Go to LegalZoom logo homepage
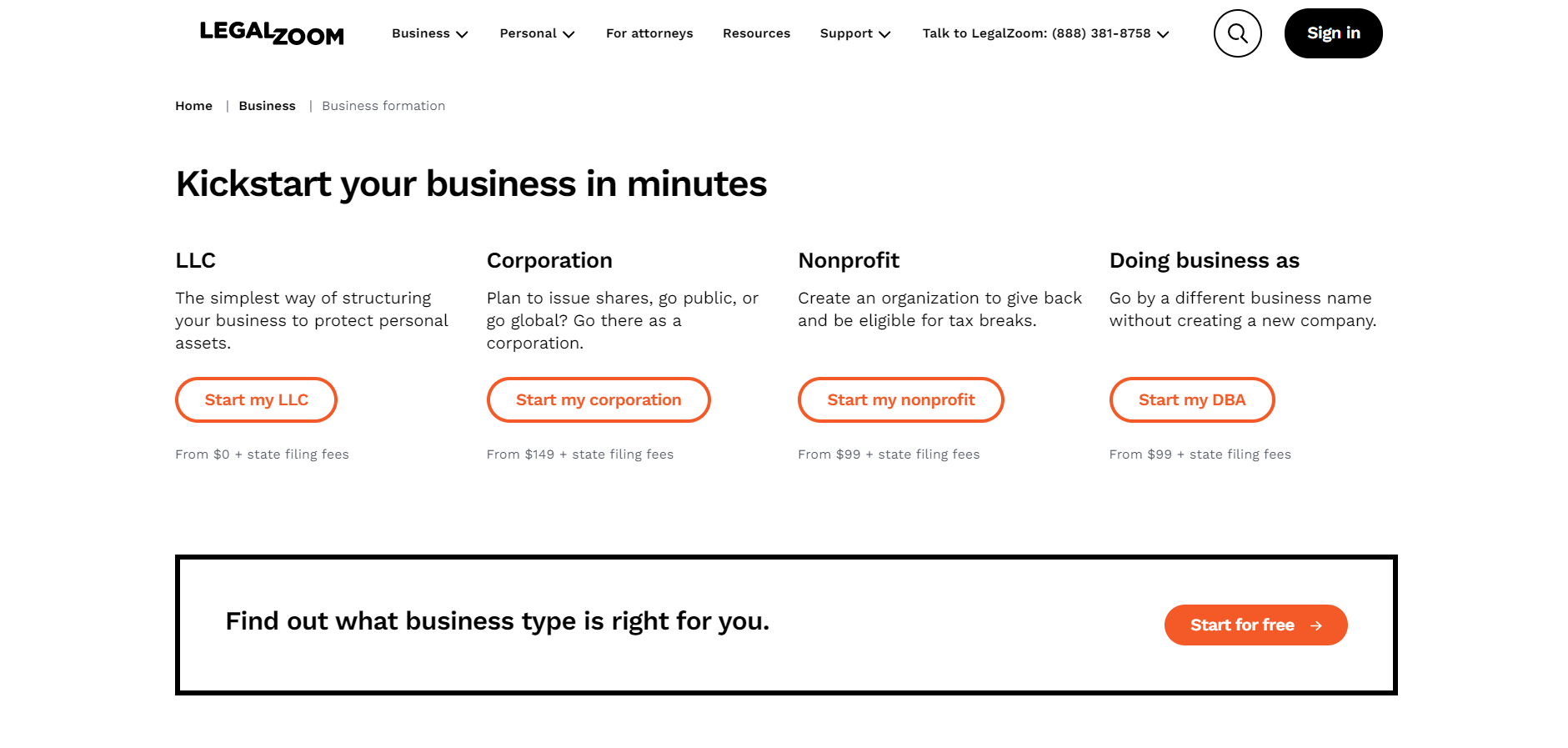The image size is (1568, 748). [x=272, y=33]
